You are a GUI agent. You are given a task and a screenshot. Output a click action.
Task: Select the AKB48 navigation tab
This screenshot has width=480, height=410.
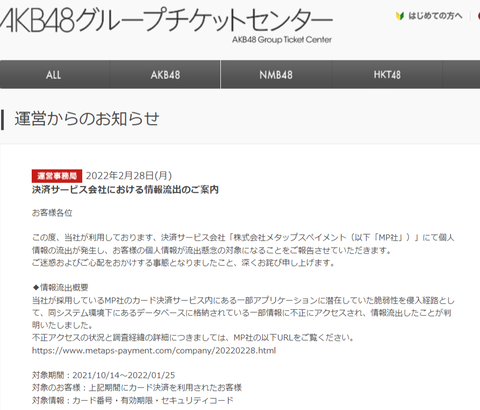tap(165, 75)
